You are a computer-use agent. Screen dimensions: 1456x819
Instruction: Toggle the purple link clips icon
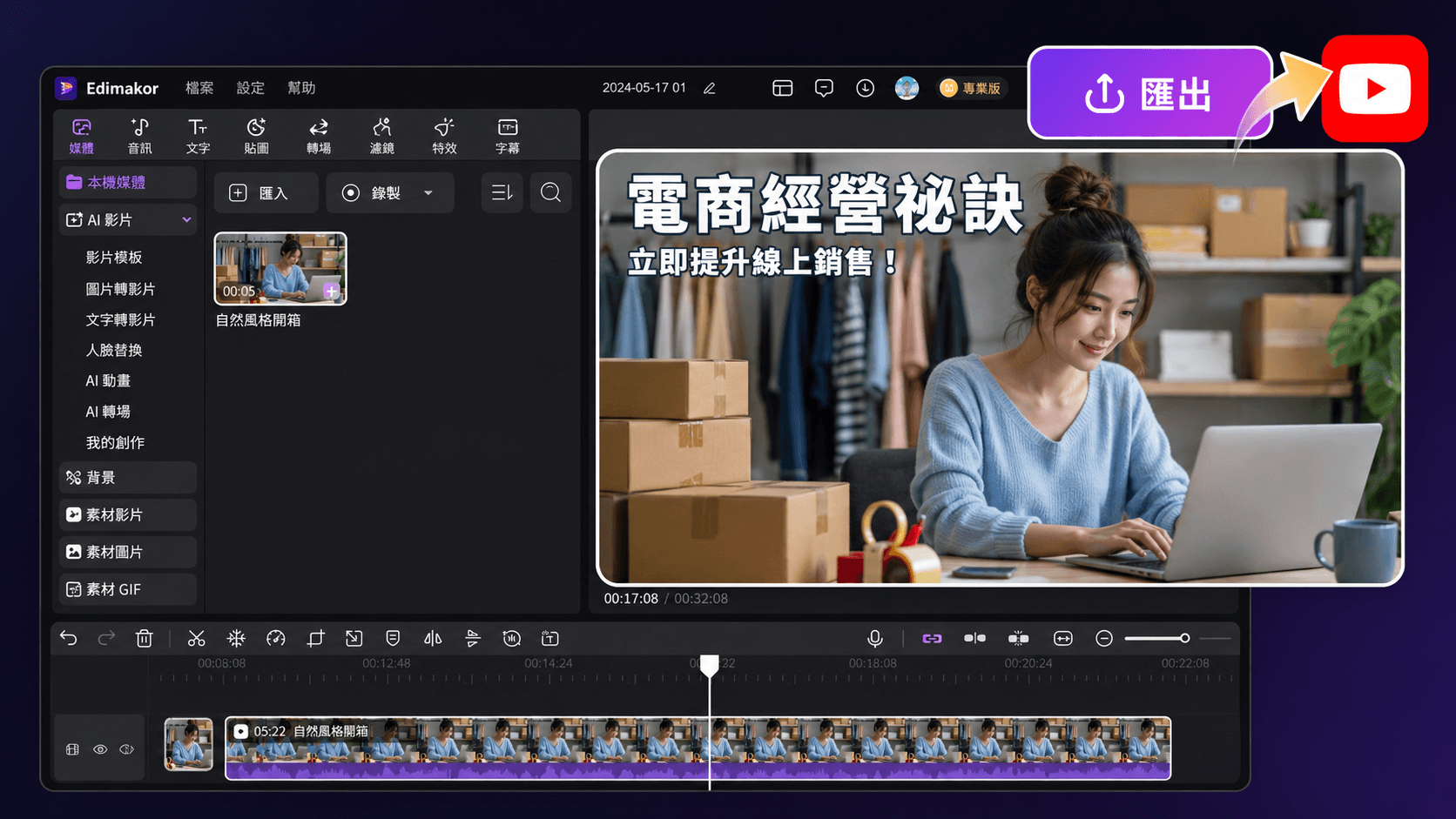(932, 639)
